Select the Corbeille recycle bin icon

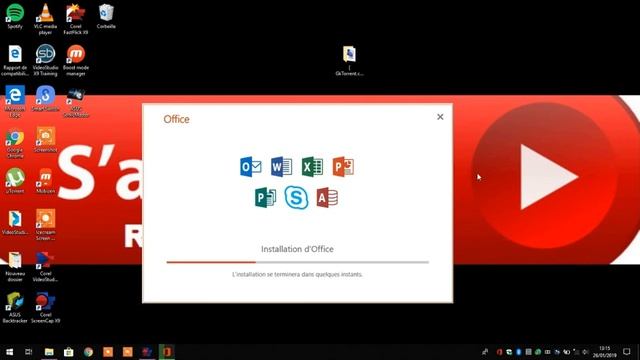point(106,16)
